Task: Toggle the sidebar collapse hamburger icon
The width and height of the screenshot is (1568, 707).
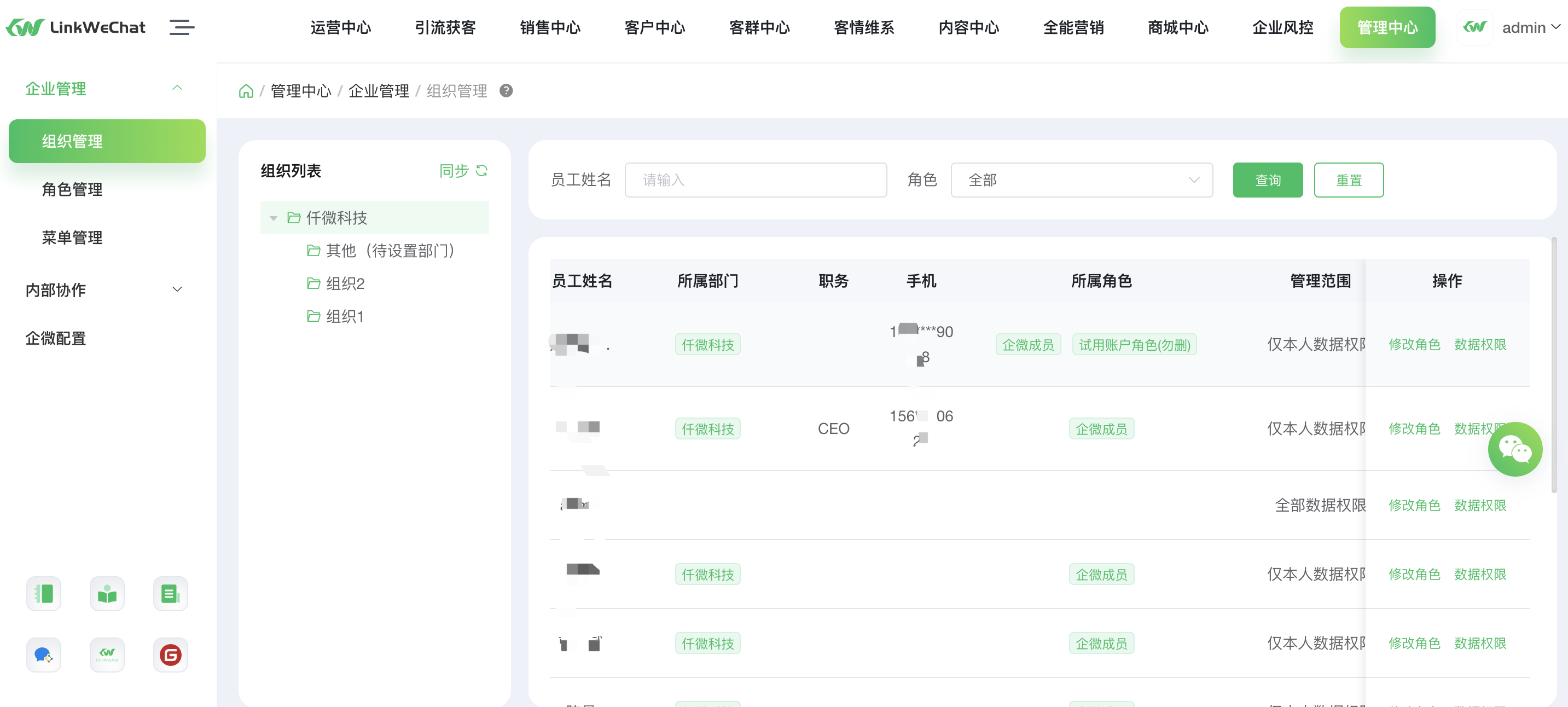Action: pyautogui.click(x=182, y=27)
